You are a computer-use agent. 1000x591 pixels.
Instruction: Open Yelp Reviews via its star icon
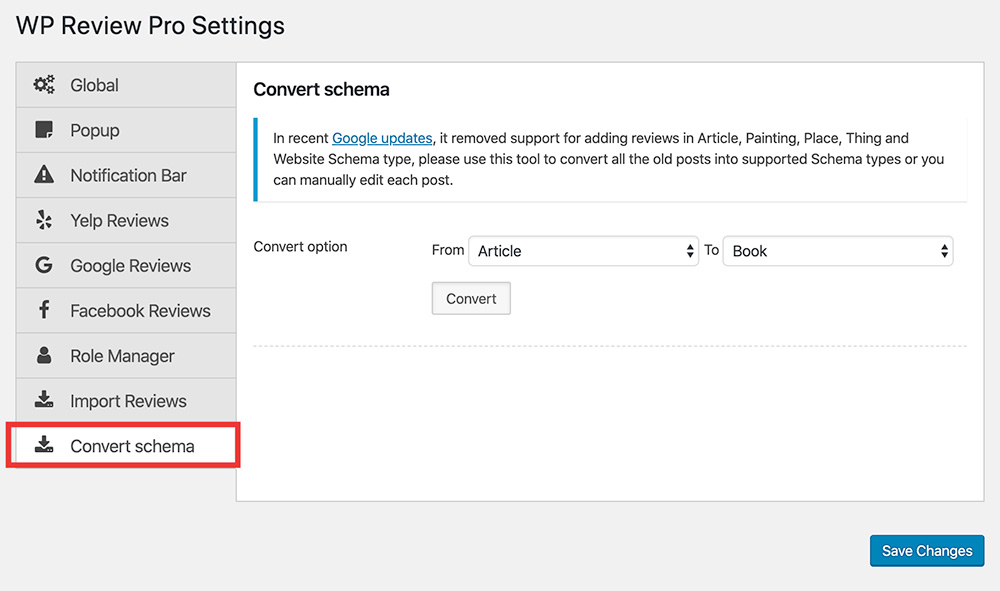(x=44, y=220)
